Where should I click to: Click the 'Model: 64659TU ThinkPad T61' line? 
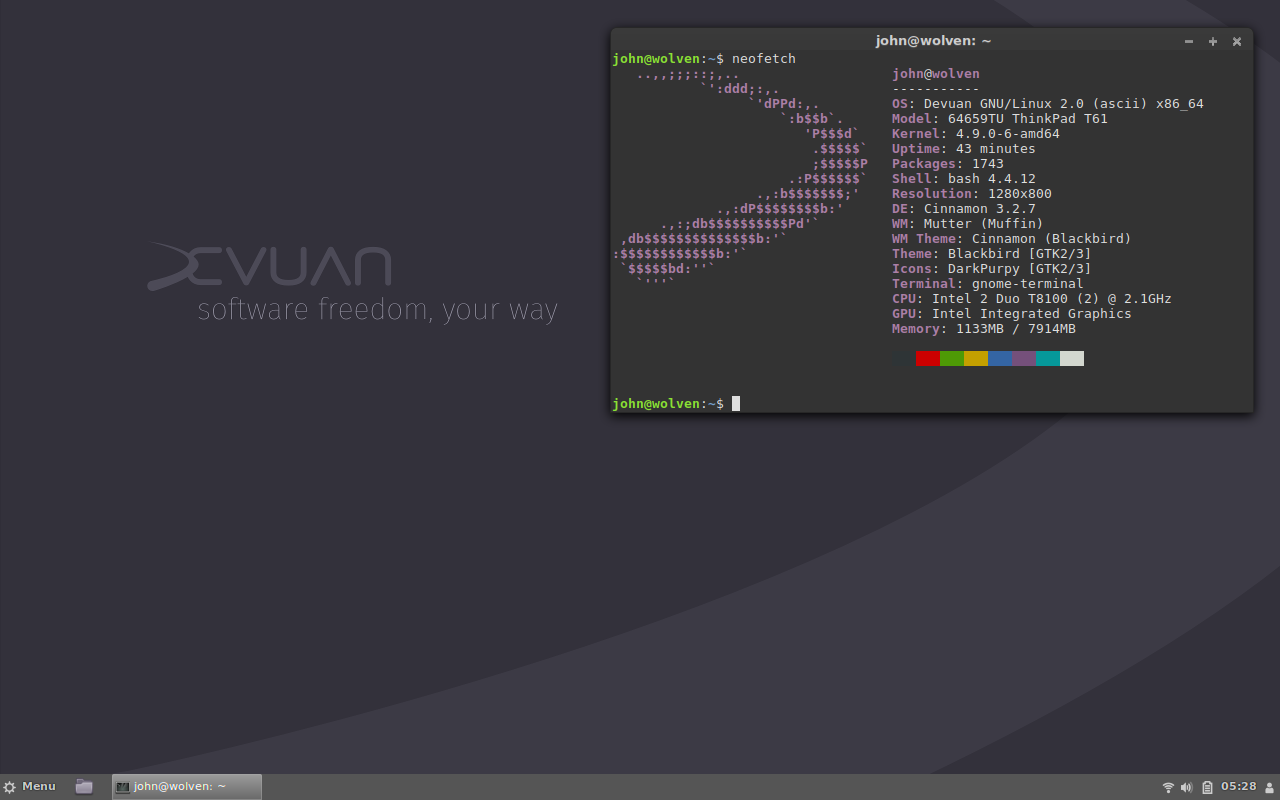click(1000, 119)
